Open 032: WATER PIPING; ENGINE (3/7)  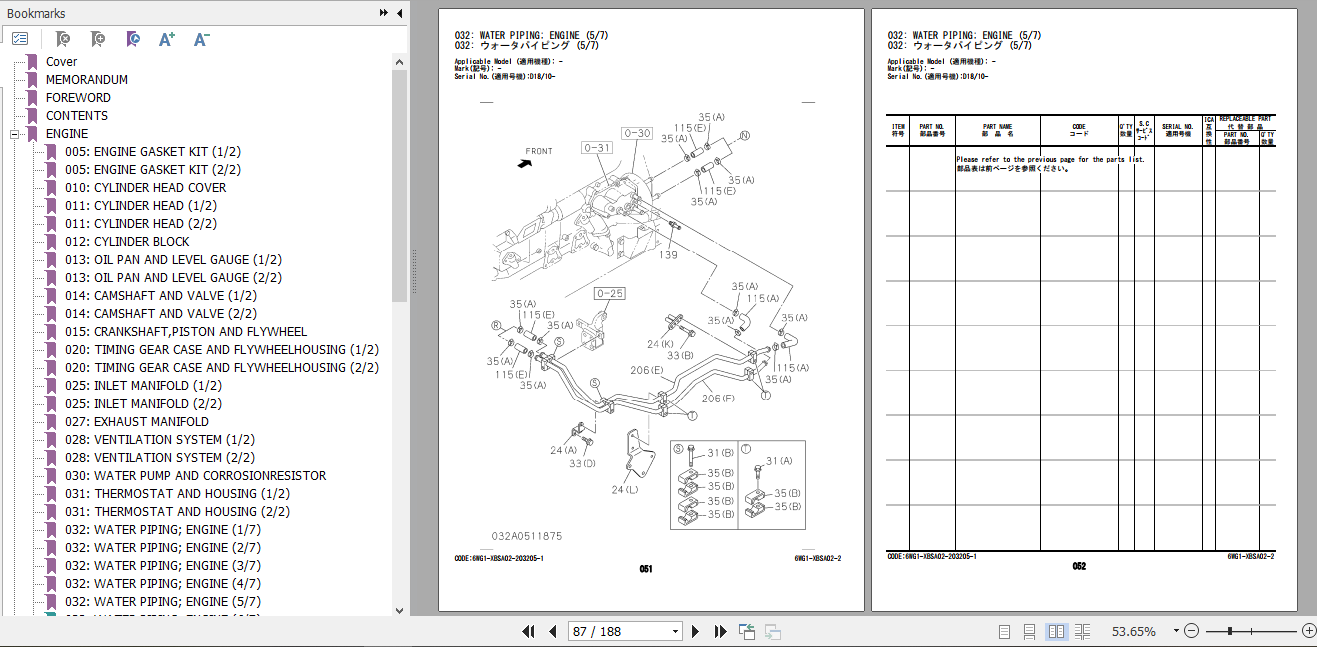click(163, 566)
